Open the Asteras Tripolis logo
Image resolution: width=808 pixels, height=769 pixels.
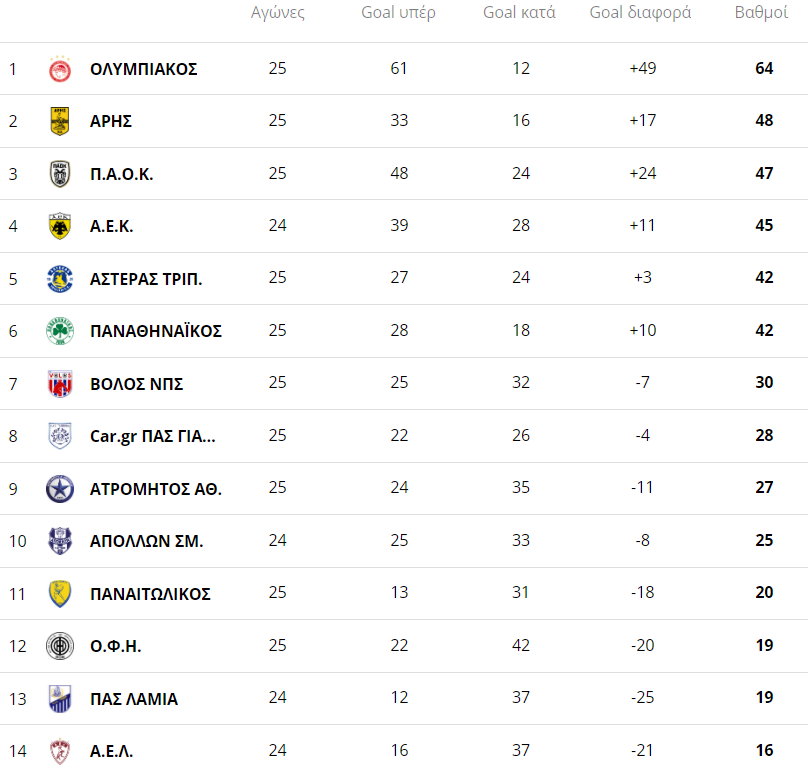pos(60,278)
